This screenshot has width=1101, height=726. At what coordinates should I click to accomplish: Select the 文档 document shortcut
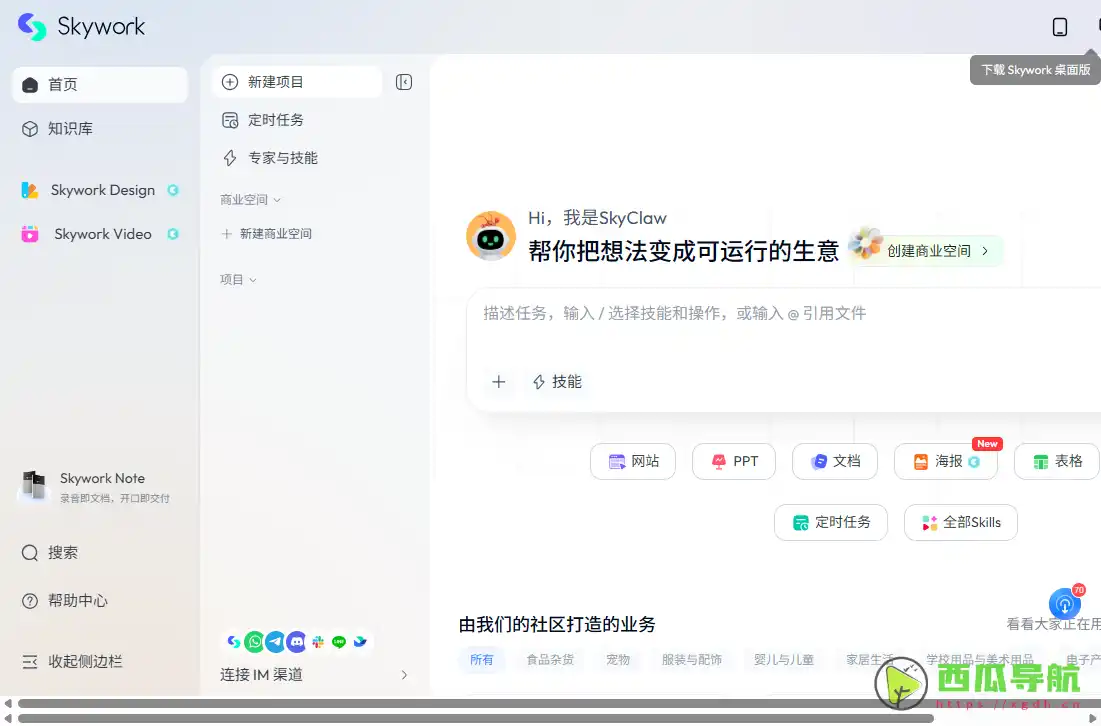click(835, 461)
